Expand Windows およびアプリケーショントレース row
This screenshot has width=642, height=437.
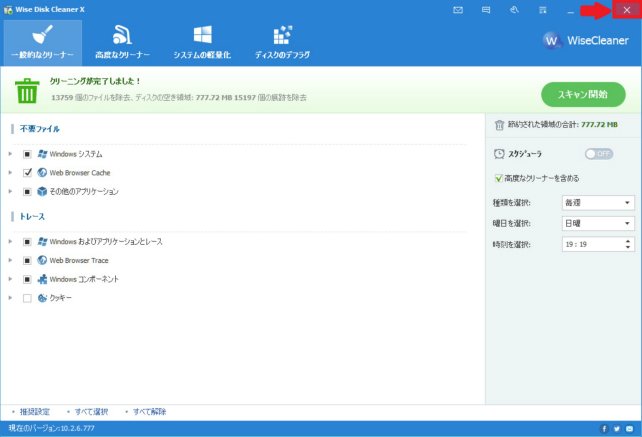tap(10, 242)
